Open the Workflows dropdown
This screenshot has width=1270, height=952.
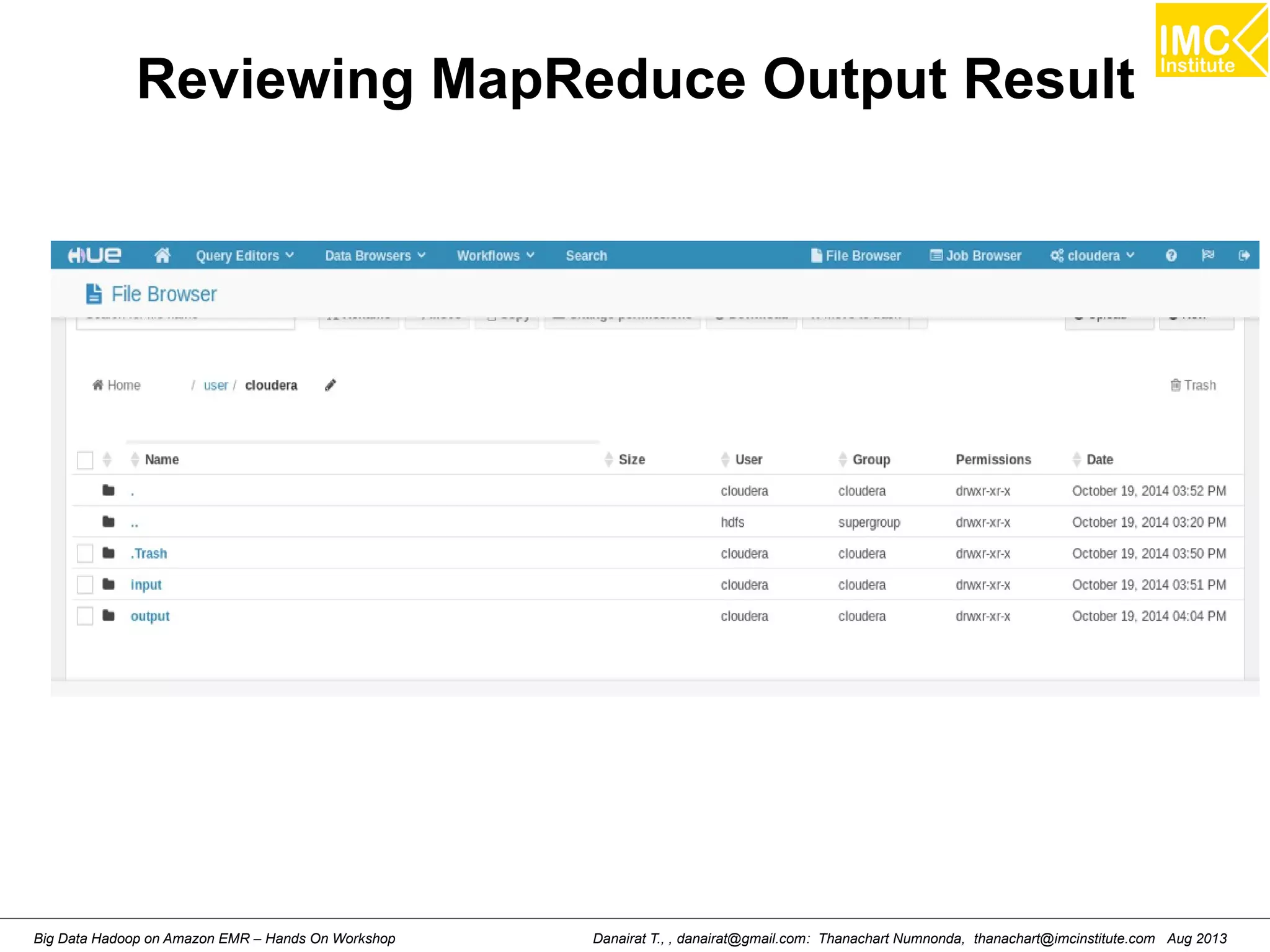point(495,256)
